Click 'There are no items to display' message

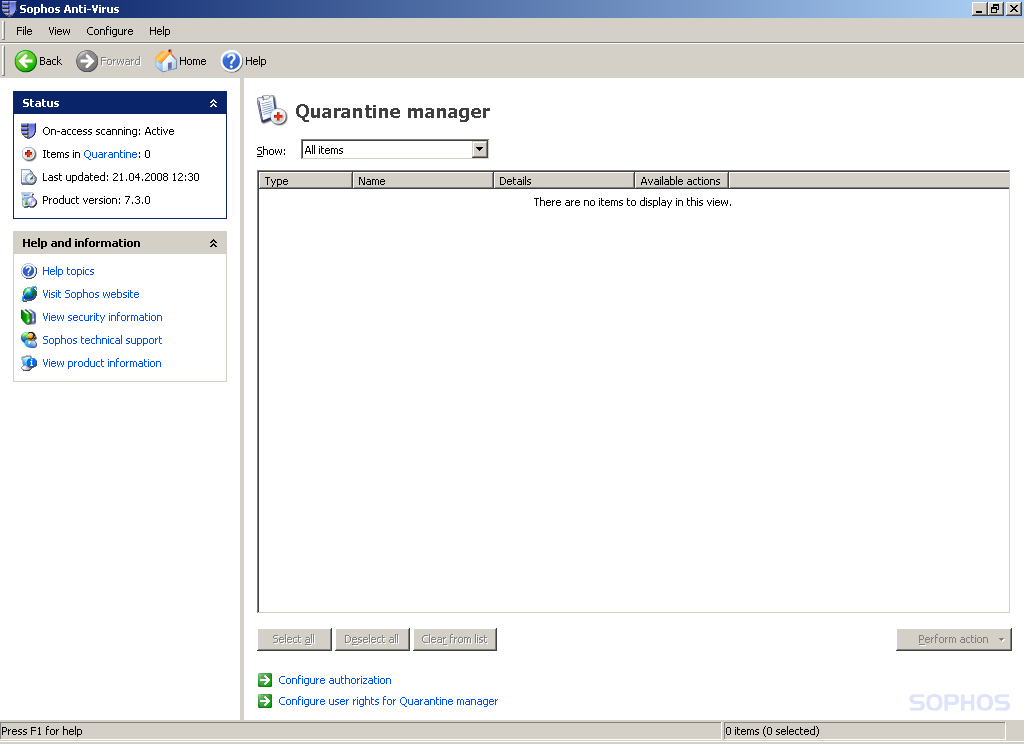click(632, 202)
